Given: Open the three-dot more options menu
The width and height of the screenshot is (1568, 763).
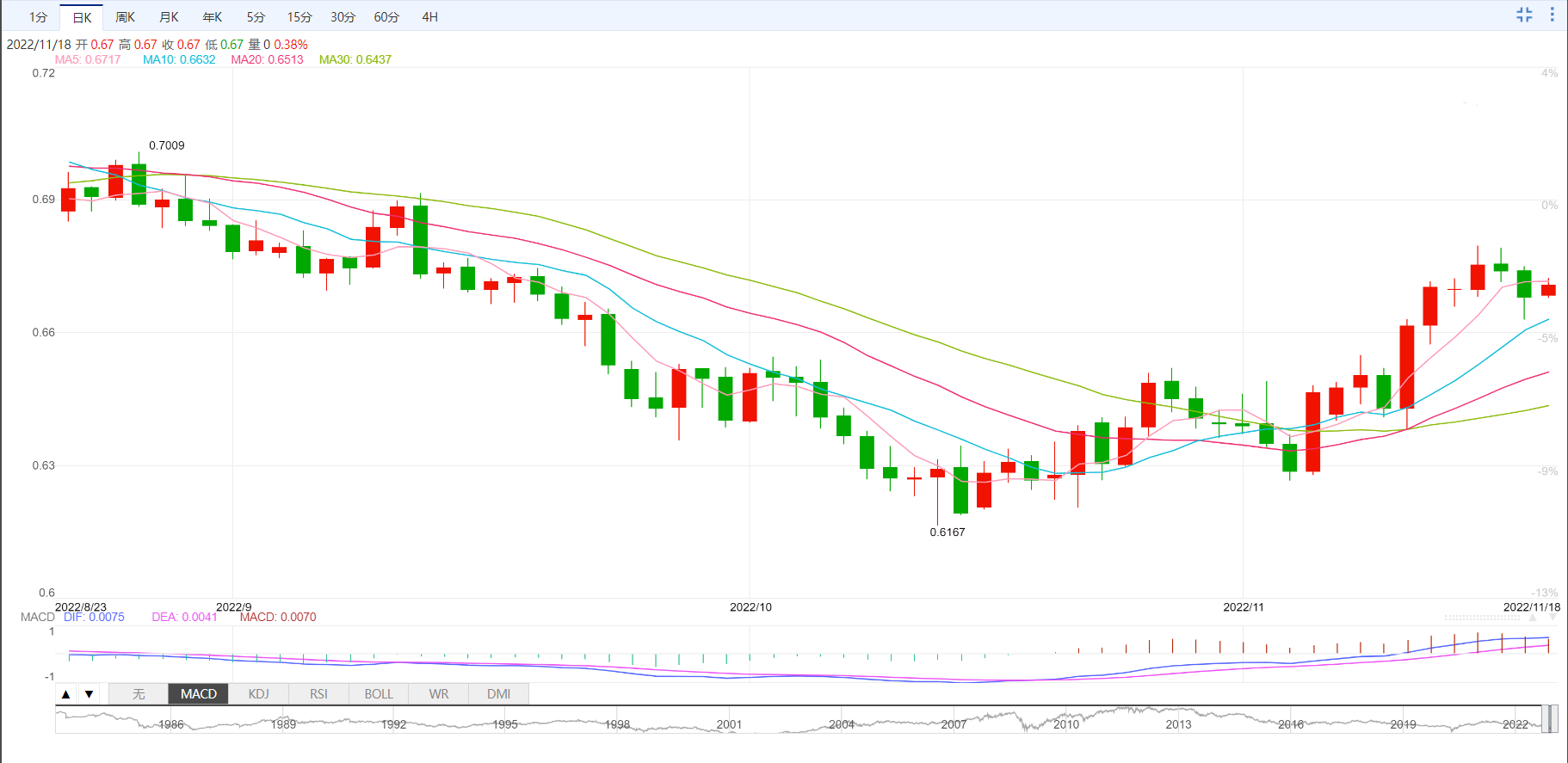Looking at the screenshot, I should [x=1553, y=15].
